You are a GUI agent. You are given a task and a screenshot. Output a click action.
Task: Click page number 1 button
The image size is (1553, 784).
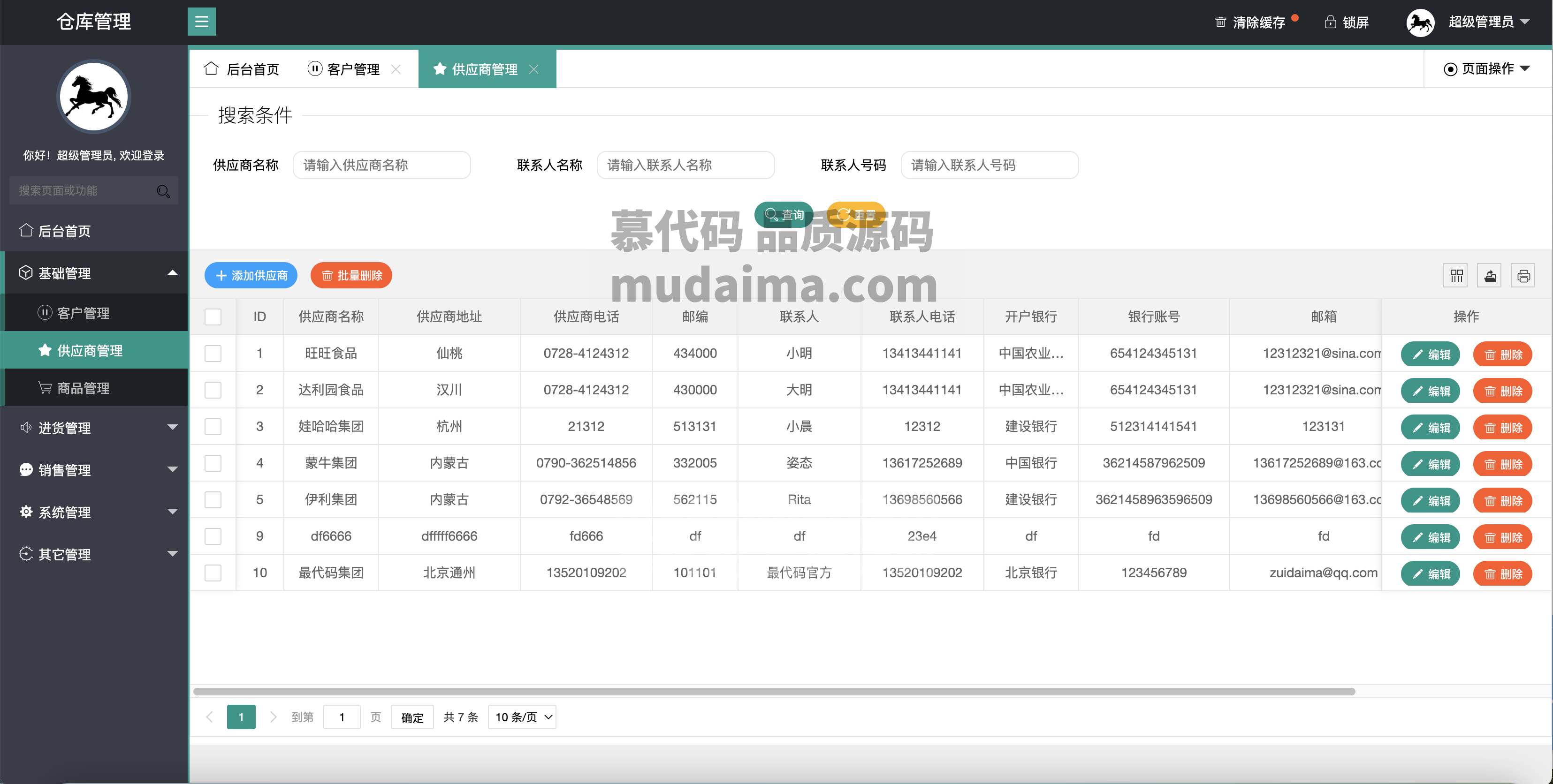coord(241,717)
